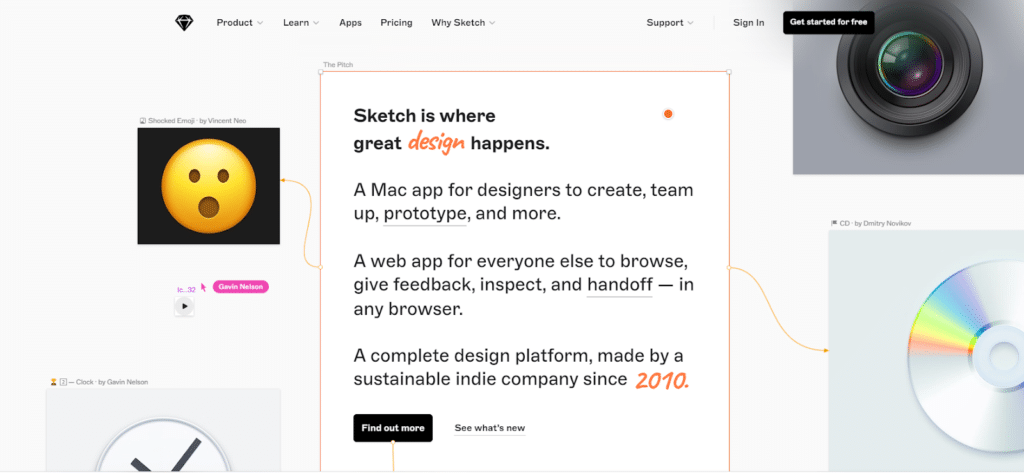Click the orange dot in the pitch card

click(x=668, y=114)
